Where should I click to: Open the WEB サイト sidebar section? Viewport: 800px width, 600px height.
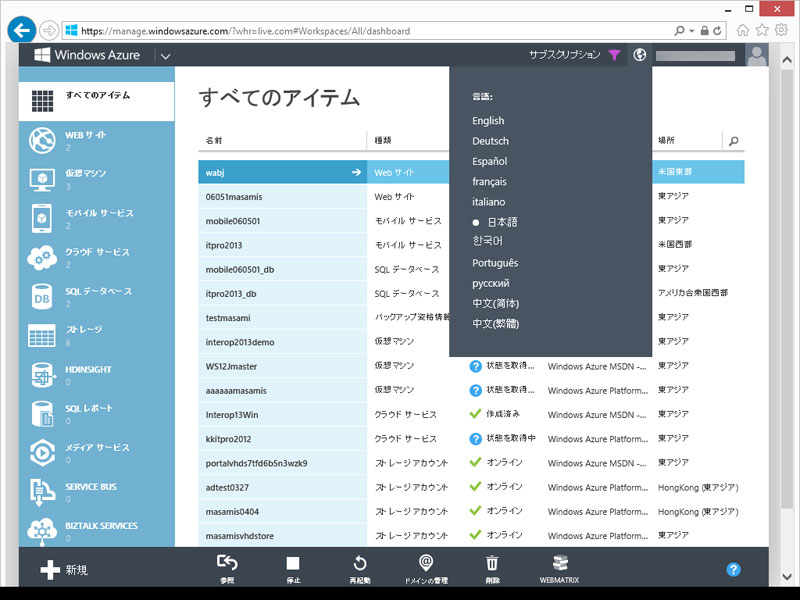(96, 141)
